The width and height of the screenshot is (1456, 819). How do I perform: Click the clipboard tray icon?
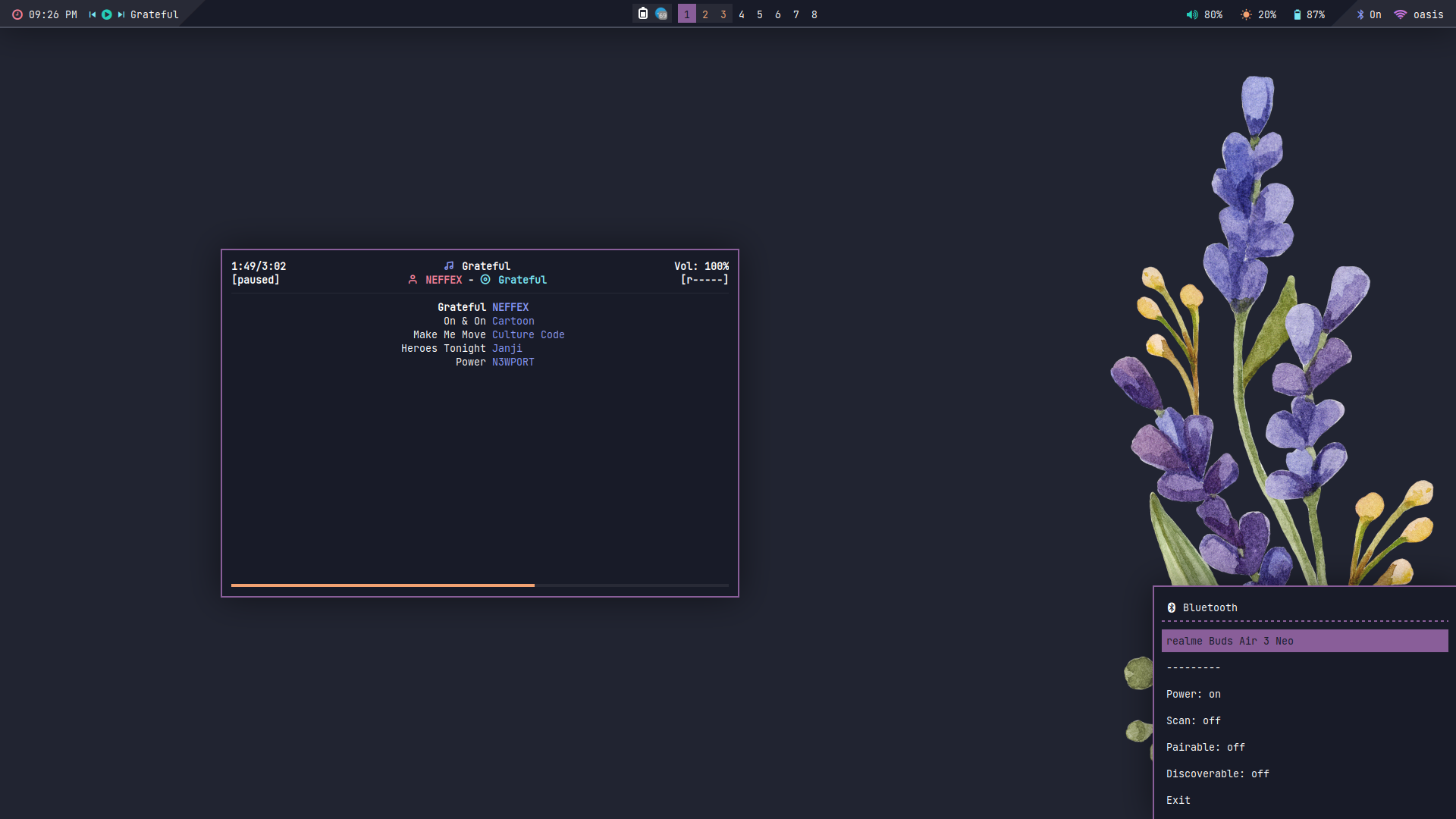[643, 14]
